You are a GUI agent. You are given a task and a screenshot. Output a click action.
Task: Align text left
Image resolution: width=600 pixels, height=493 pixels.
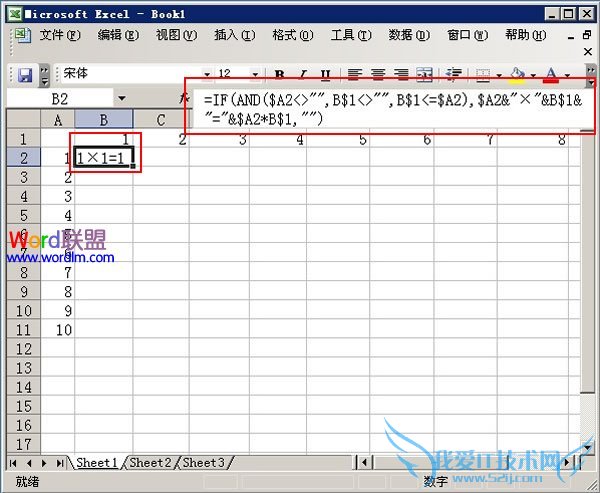355,74
